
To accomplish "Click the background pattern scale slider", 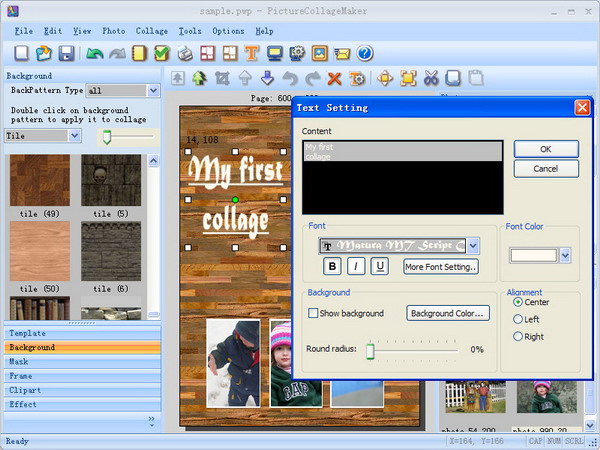I will pyautogui.click(x=107, y=137).
